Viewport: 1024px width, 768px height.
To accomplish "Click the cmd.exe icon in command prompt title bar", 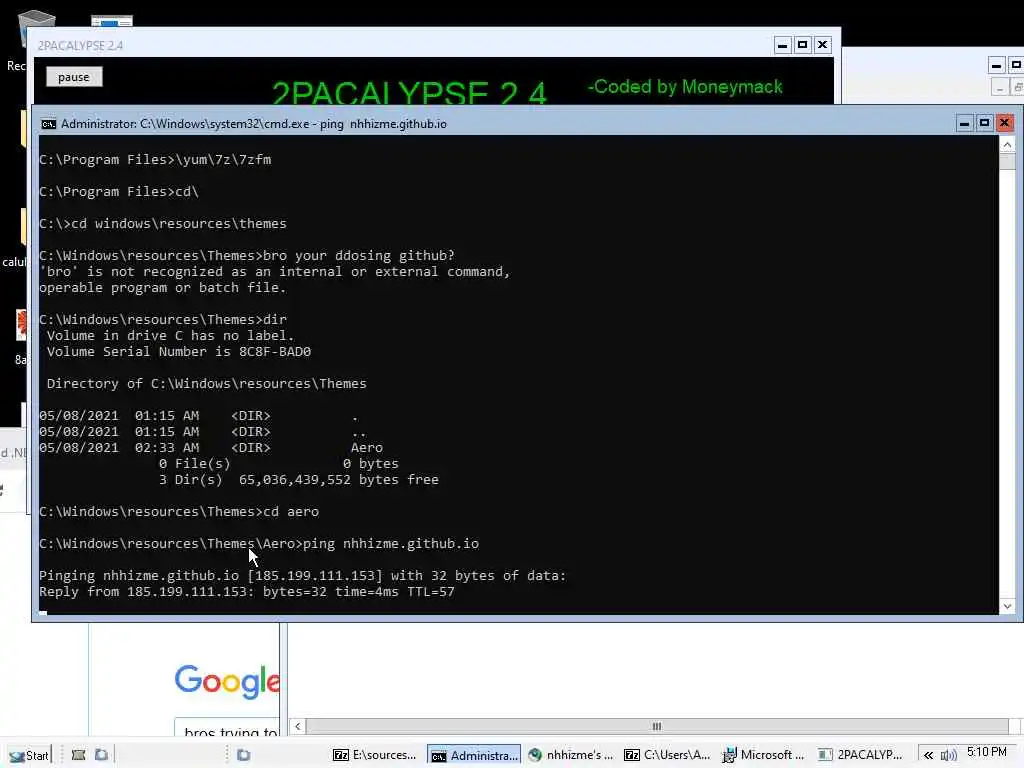I will pyautogui.click(x=48, y=124).
